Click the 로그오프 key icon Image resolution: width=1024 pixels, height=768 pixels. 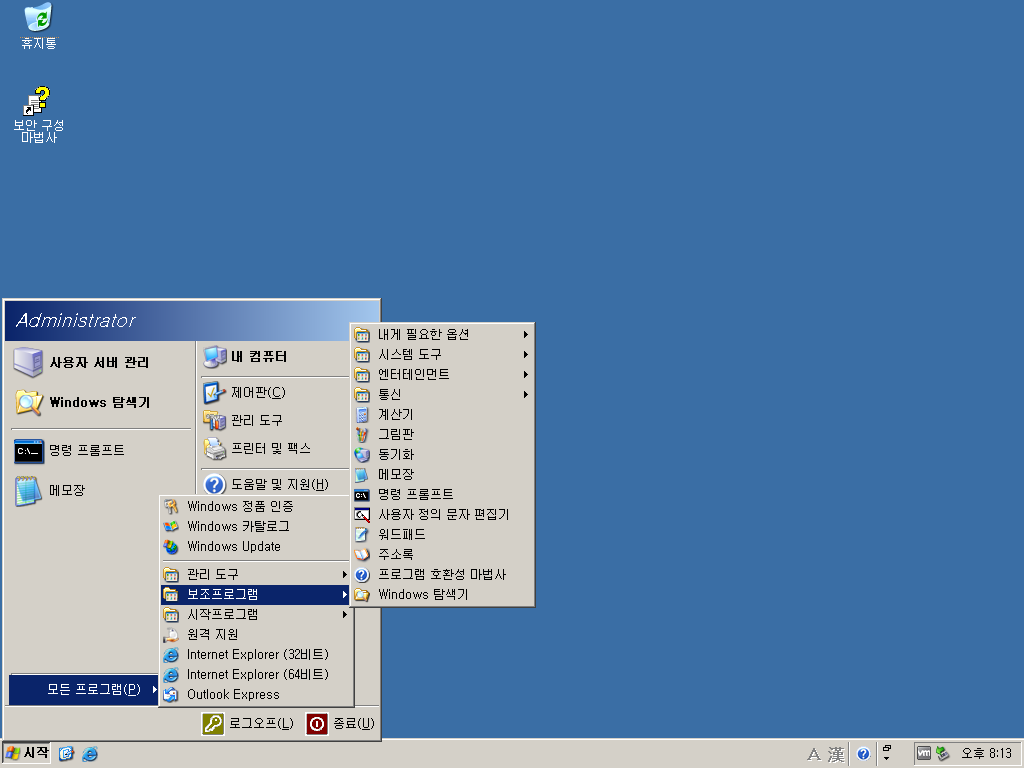(214, 724)
